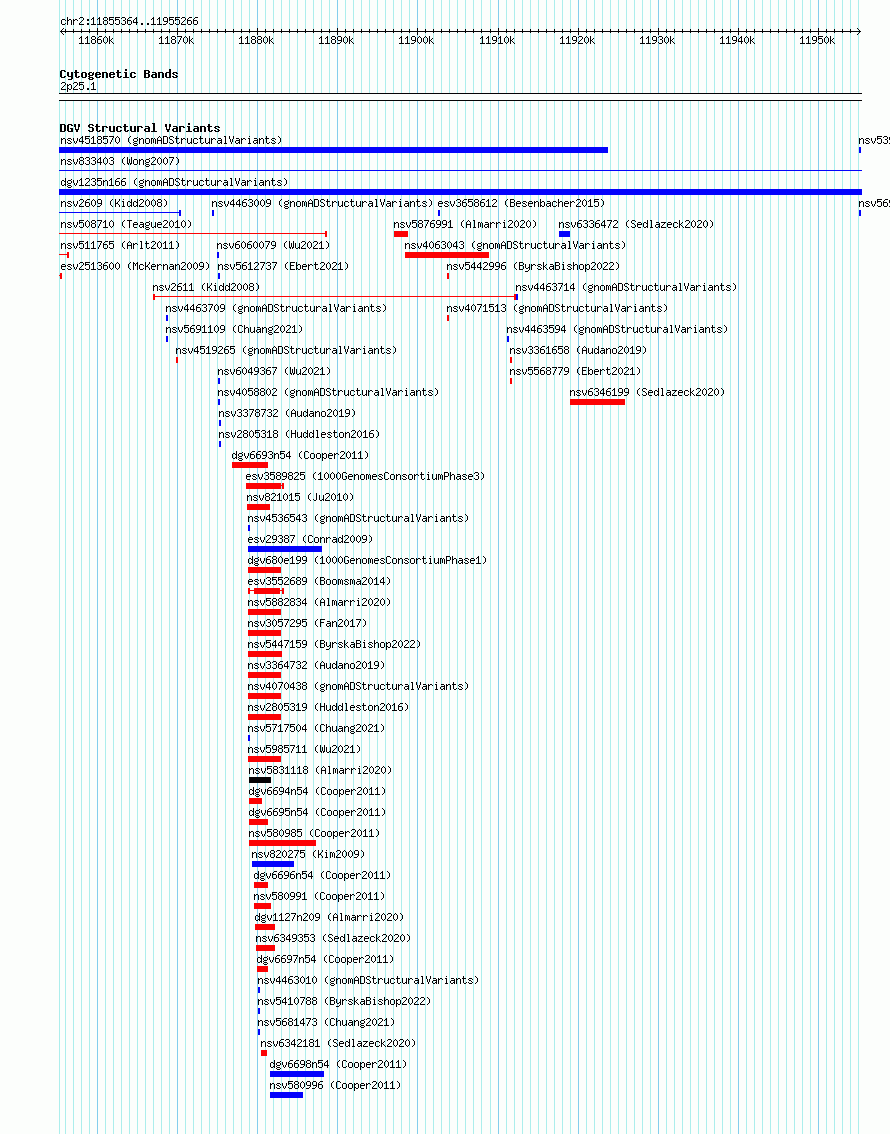Select nsv5442996 (ByrskaBishop2022) label
Viewport: 890px width, 1134px height.
pos(534,266)
